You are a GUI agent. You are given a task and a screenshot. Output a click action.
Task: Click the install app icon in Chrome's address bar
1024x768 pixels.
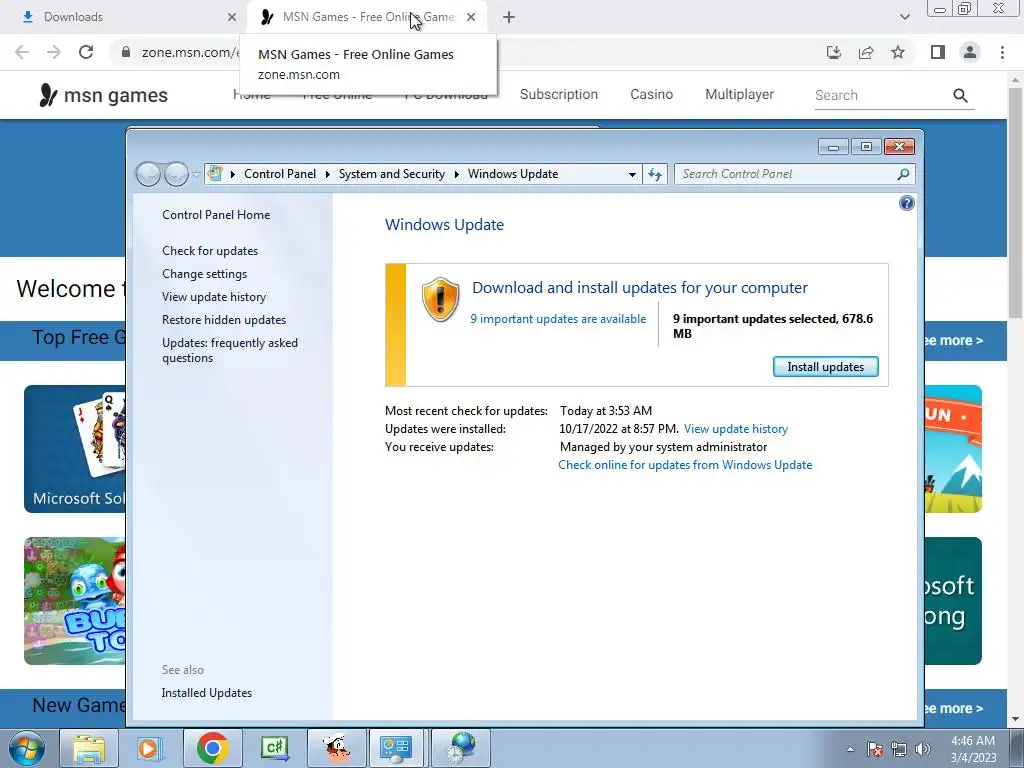(x=833, y=52)
